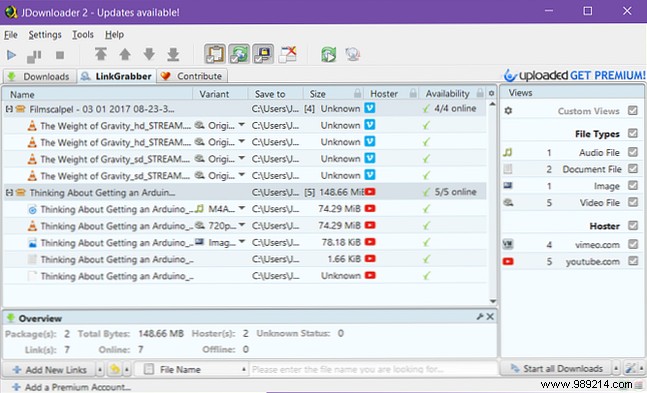Uncheck vimeo.com filter checkbox

[633, 244]
